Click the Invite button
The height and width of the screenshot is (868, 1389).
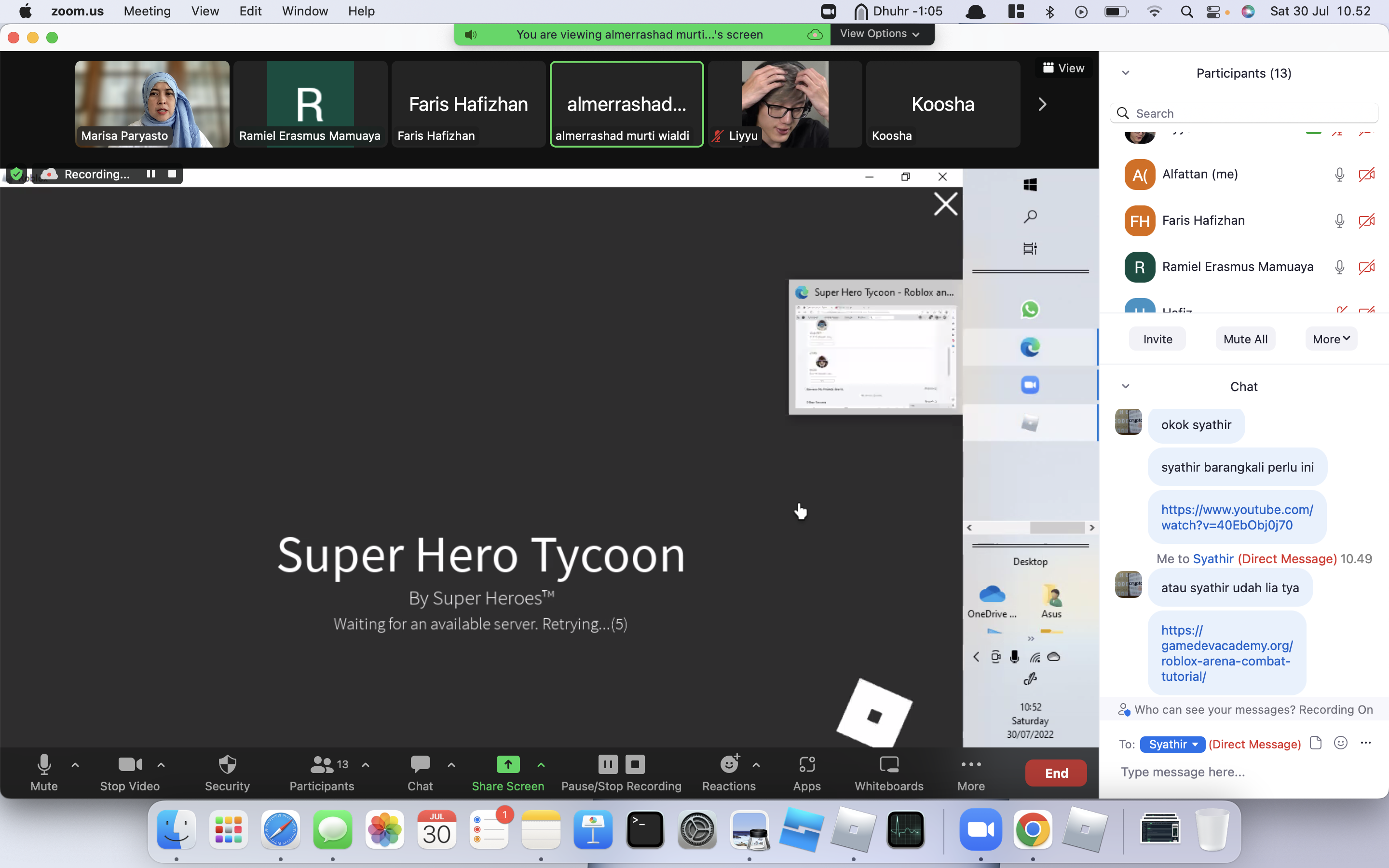(x=1157, y=339)
